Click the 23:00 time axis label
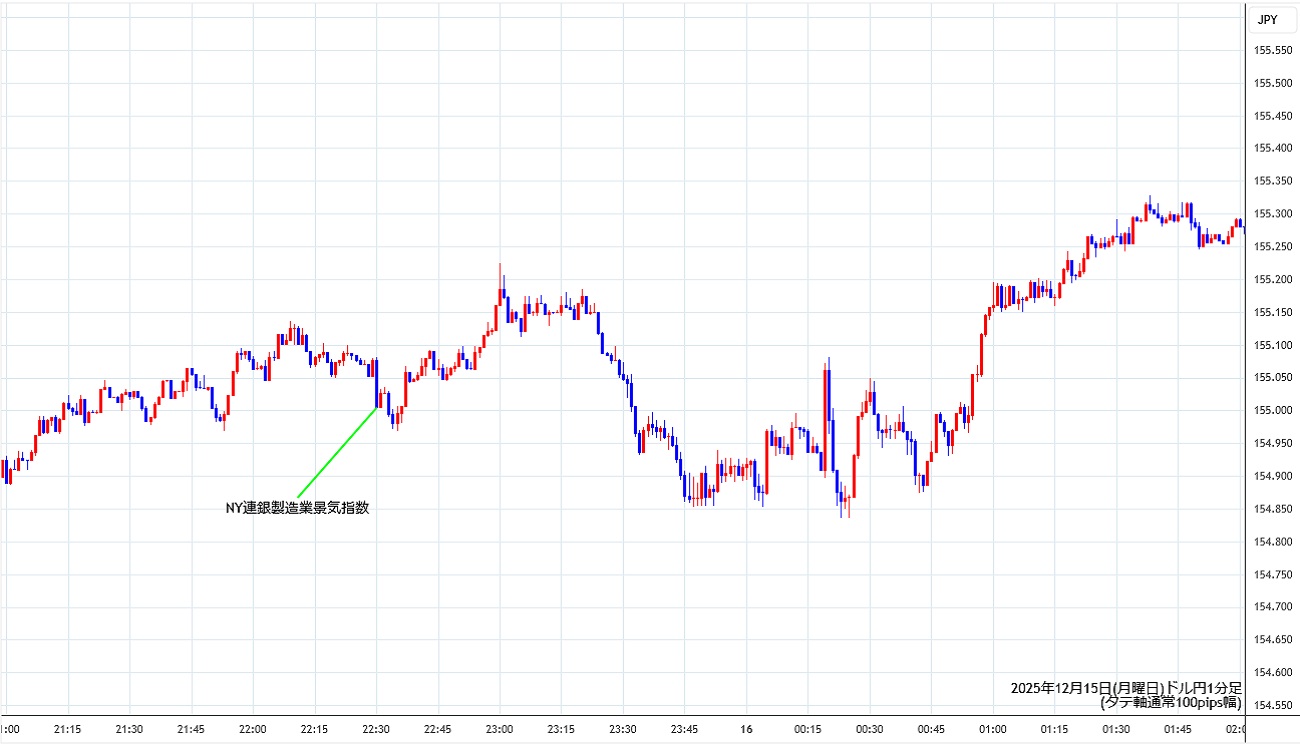1300x745 pixels. point(499,729)
